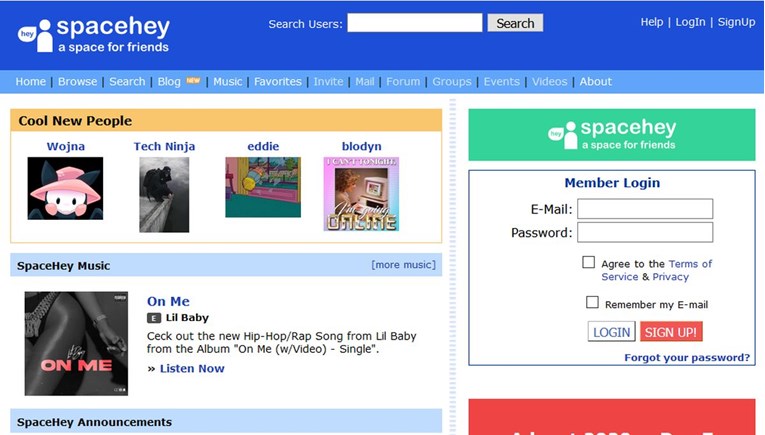Open the Events nav item
This screenshot has width=765, height=435.
(502, 81)
